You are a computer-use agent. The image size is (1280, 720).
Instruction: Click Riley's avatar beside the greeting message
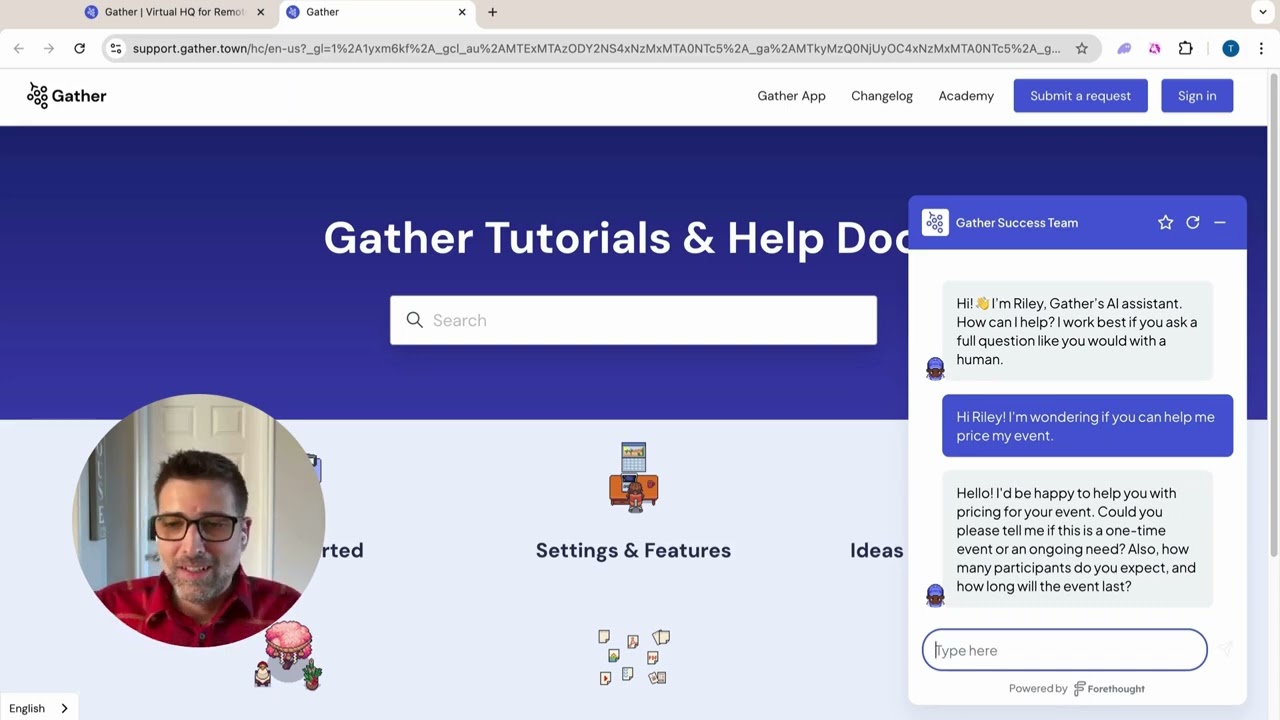(x=935, y=369)
